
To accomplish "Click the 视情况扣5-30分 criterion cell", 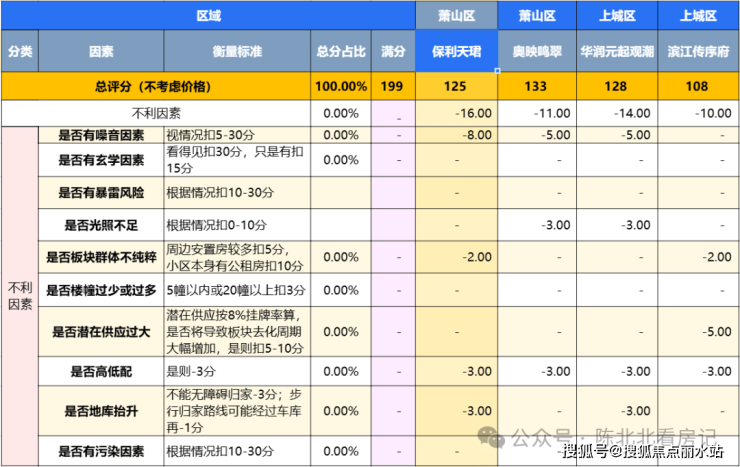I will 237,135.
